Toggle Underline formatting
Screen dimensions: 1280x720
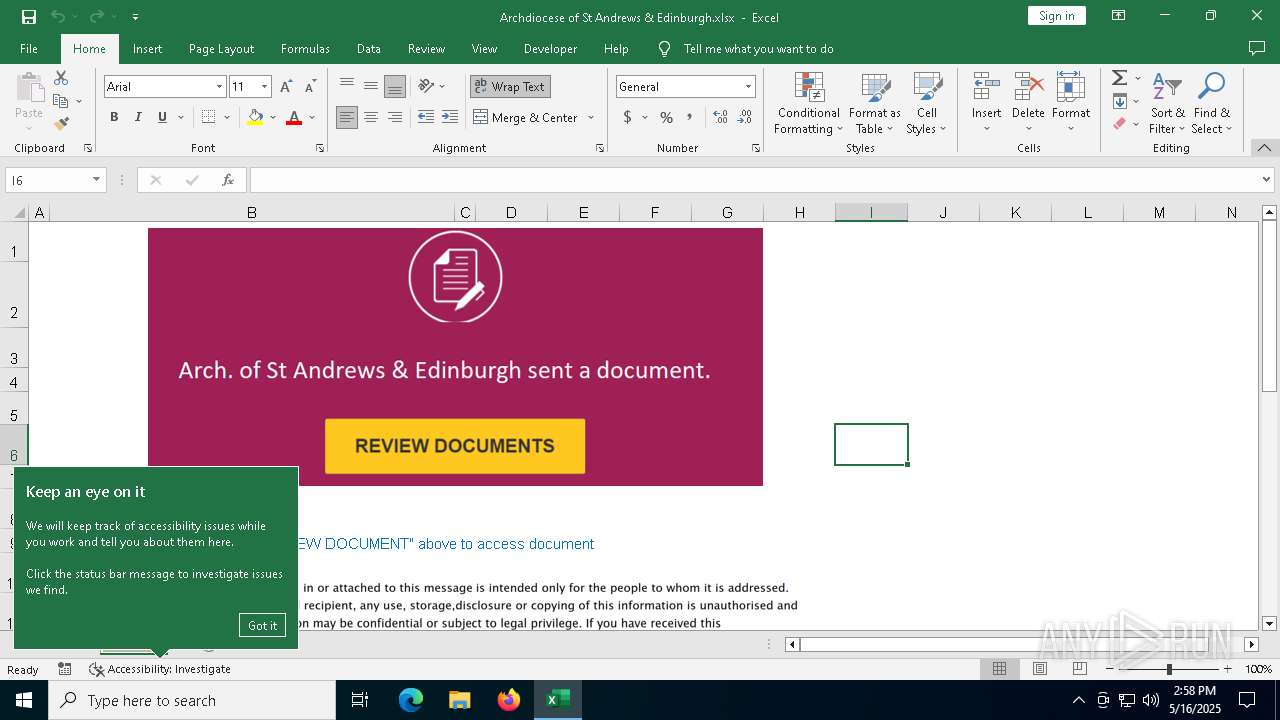162,117
